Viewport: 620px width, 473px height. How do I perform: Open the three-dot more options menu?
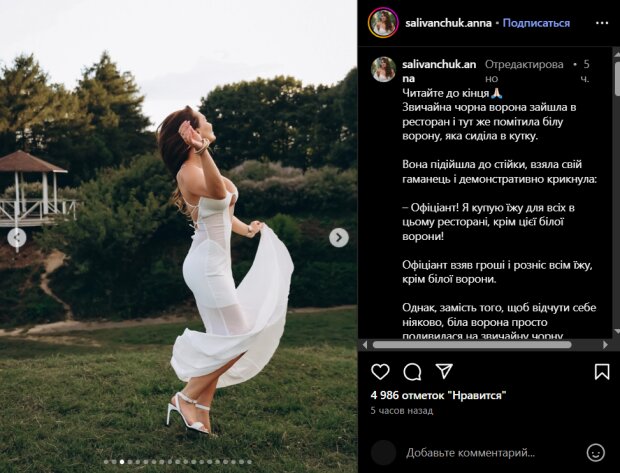coord(602,22)
